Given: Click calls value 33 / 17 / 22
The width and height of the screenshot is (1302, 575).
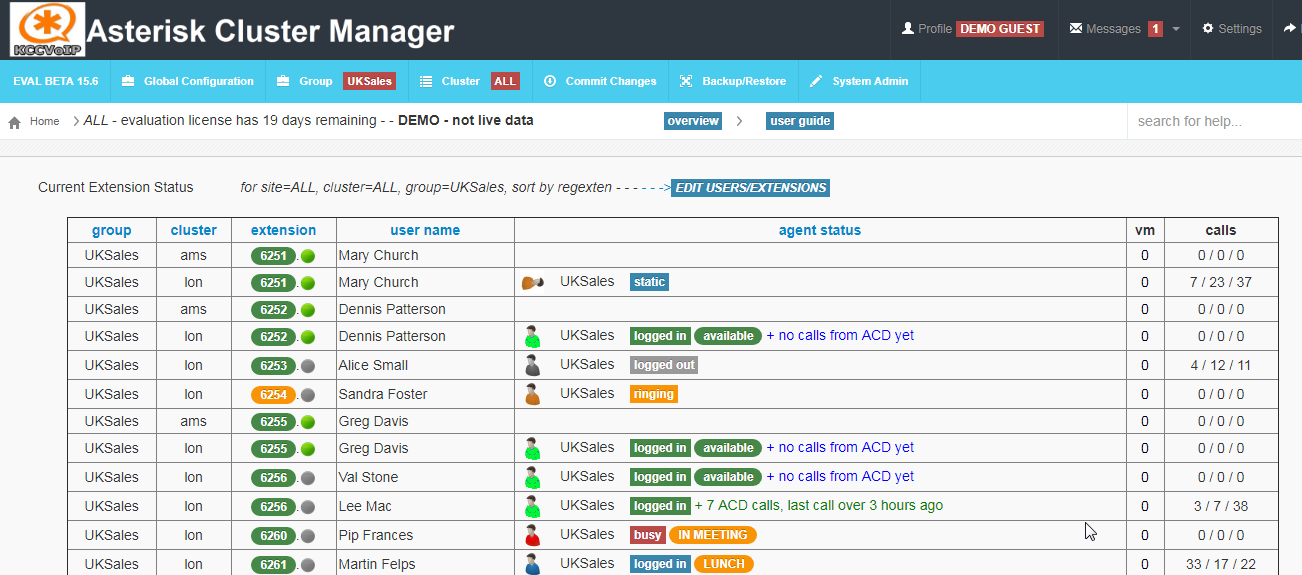Looking at the screenshot, I should (1220, 564).
